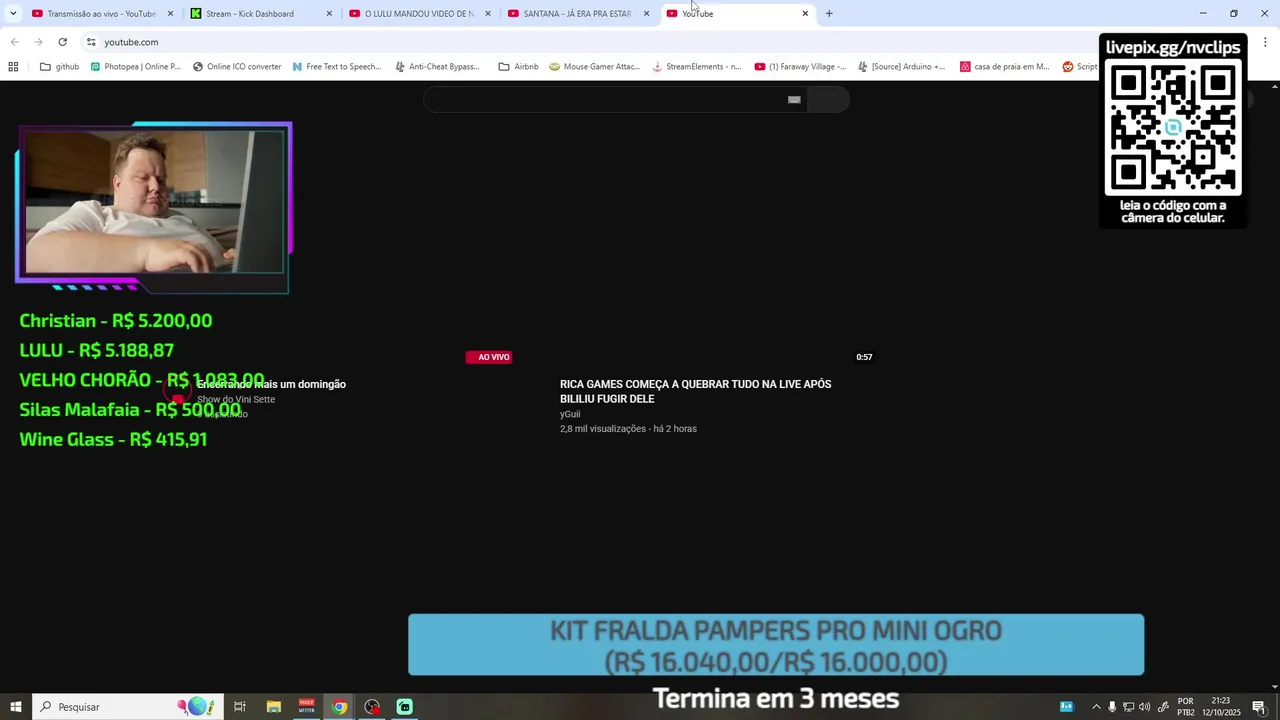
Task: Click the keyboard icon in YouTube search box
Action: point(794,99)
